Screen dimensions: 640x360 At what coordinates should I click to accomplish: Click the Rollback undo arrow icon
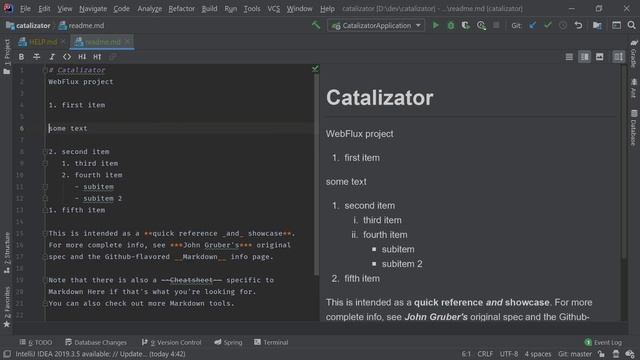coord(578,25)
